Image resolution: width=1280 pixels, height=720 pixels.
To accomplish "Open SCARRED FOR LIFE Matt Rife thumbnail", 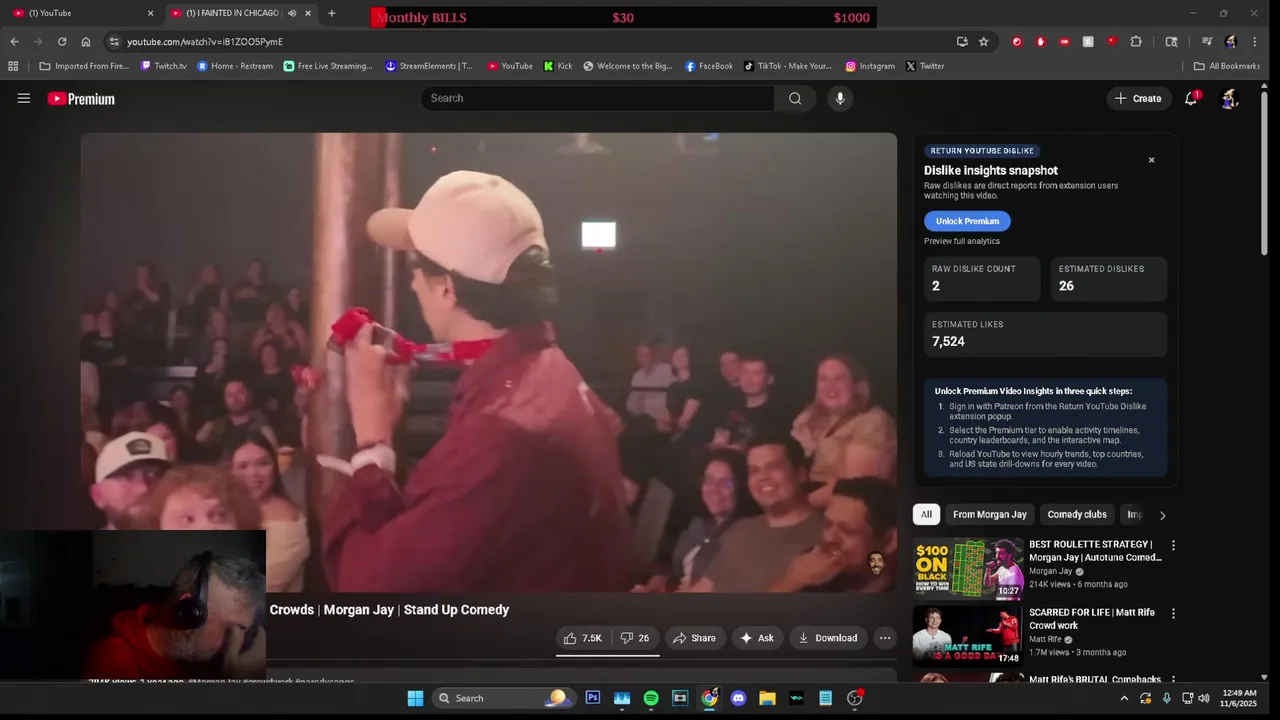I will pyautogui.click(x=968, y=635).
